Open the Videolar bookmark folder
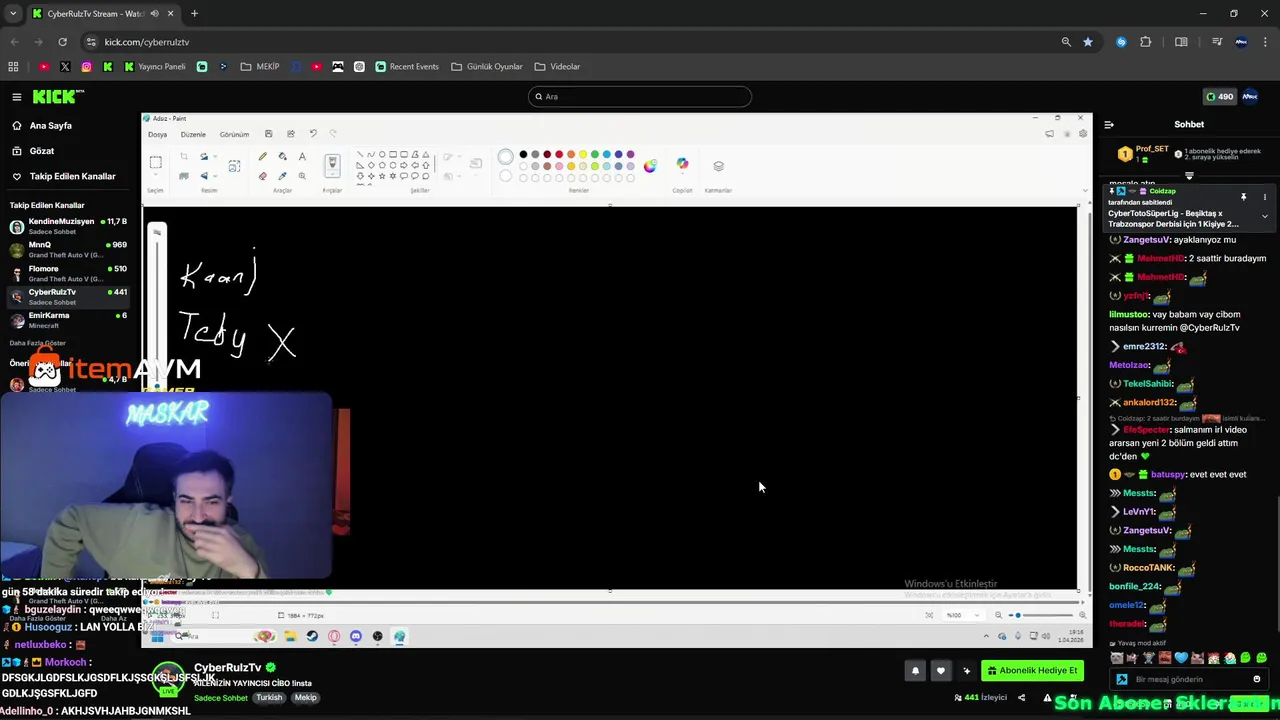Image resolution: width=1280 pixels, height=720 pixels. (x=557, y=67)
